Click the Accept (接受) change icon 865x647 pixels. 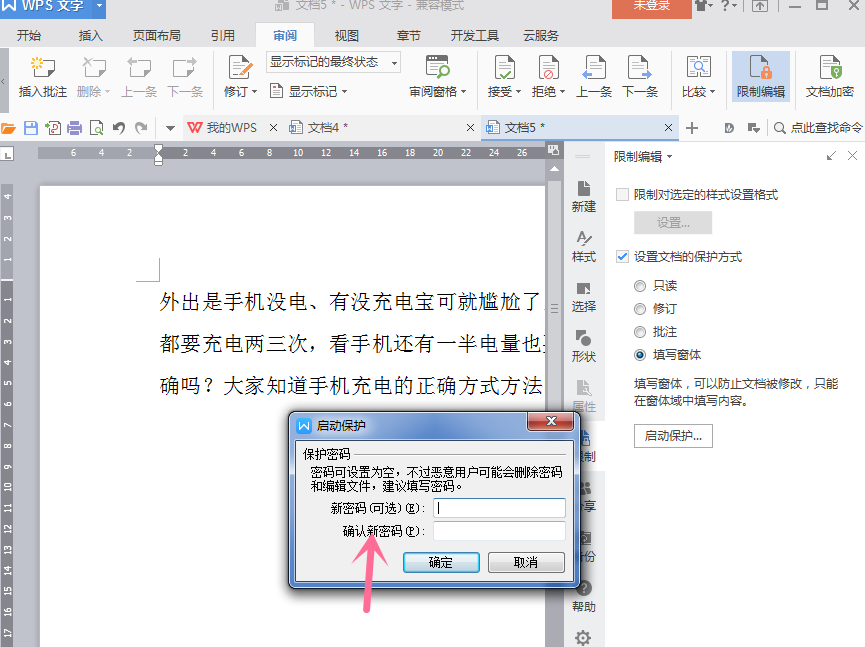504,68
